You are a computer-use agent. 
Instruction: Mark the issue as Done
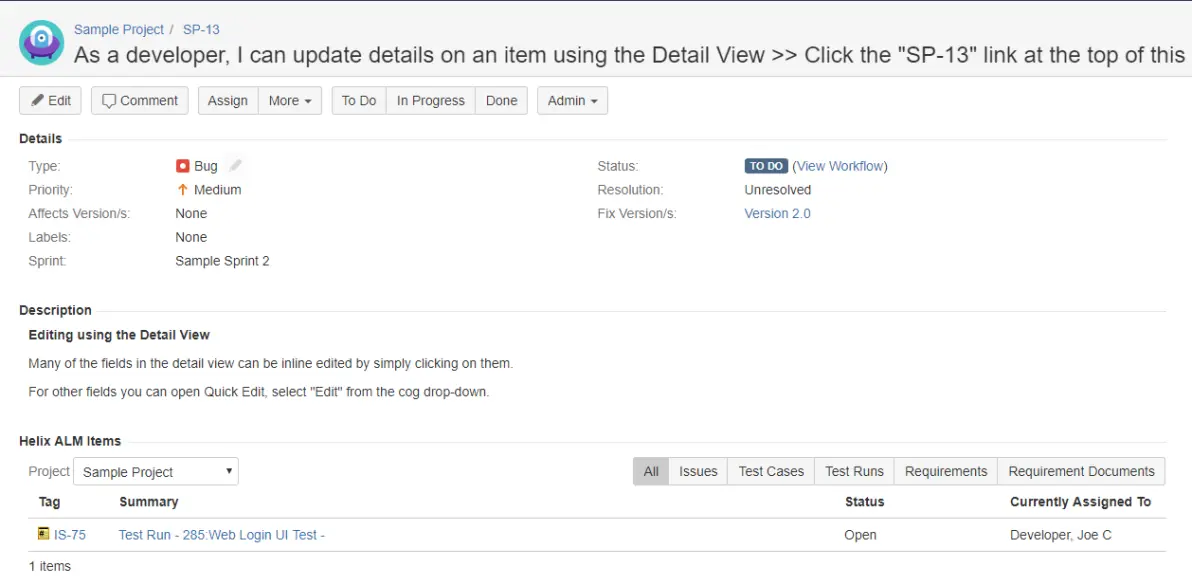[502, 100]
